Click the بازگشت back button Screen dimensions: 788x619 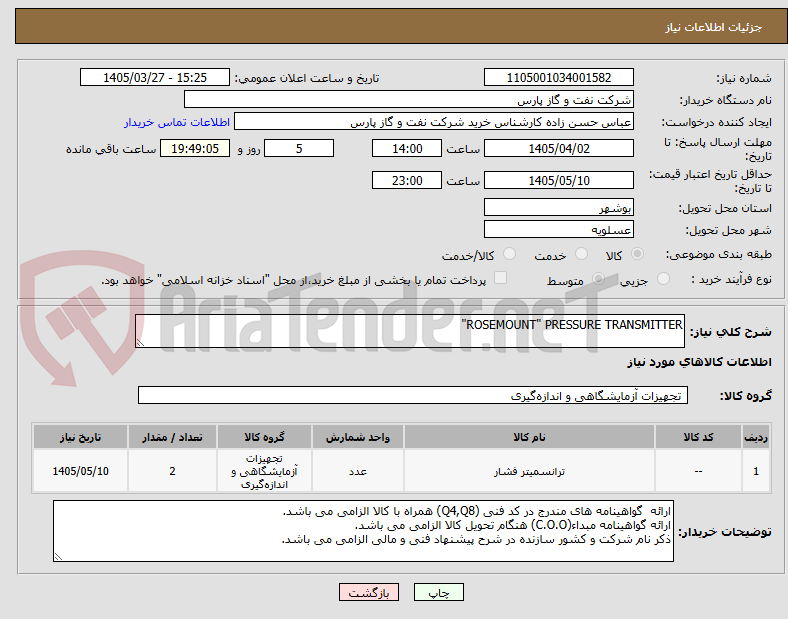point(369,592)
